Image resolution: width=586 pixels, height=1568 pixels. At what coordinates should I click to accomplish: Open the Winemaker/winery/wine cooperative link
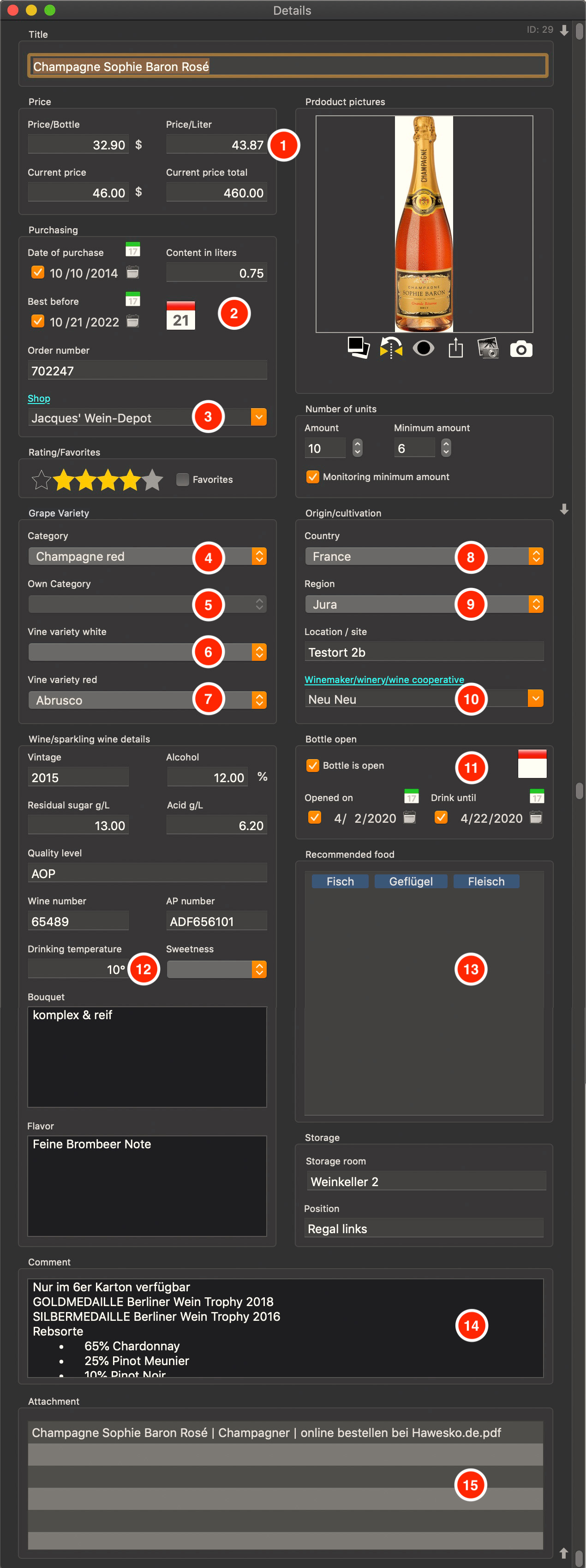[x=384, y=679]
